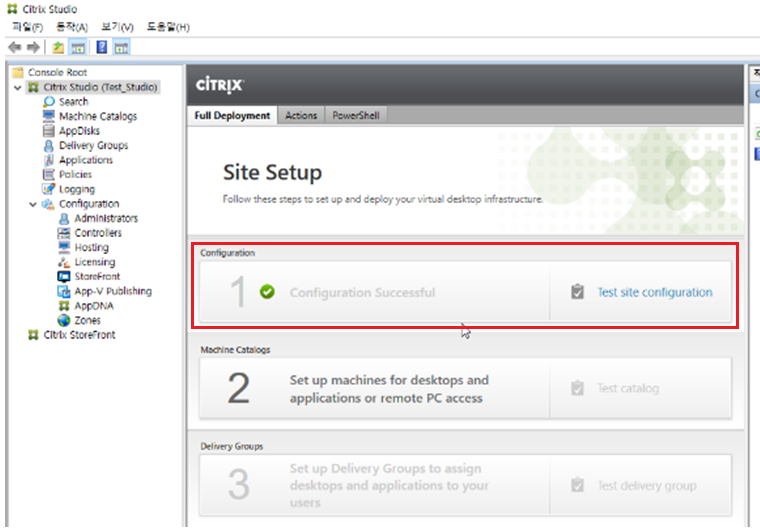Select Citrix Studio (Test_Studio) node

(100, 87)
